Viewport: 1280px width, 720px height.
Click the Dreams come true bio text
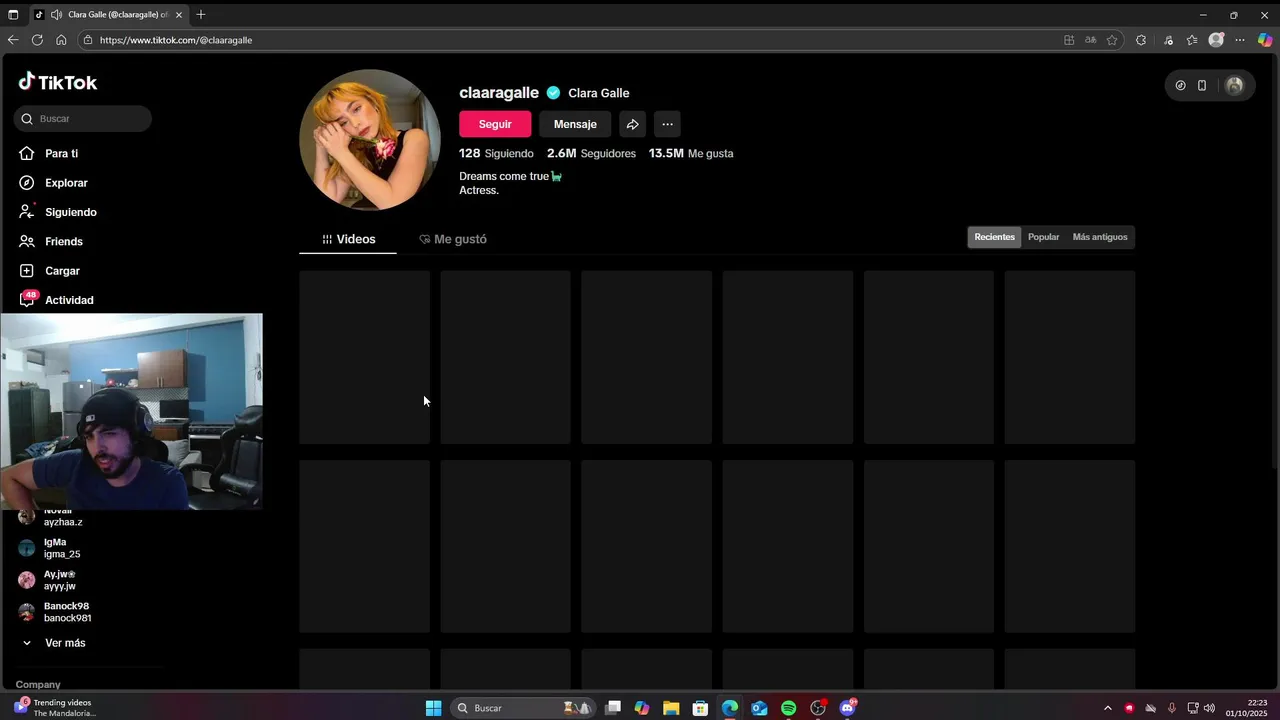pyautogui.click(x=510, y=176)
